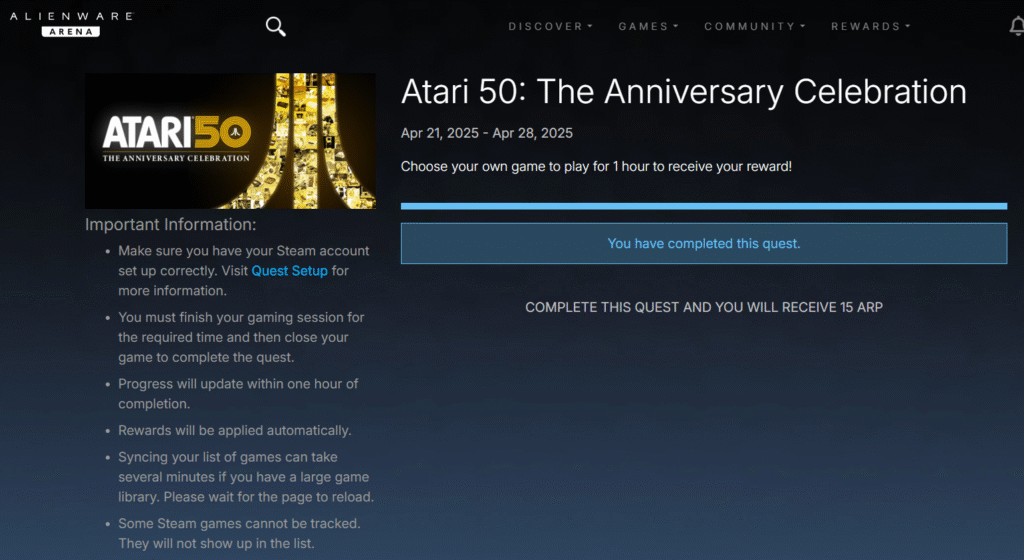
Task: Click the quest date range text
Action: pos(487,133)
